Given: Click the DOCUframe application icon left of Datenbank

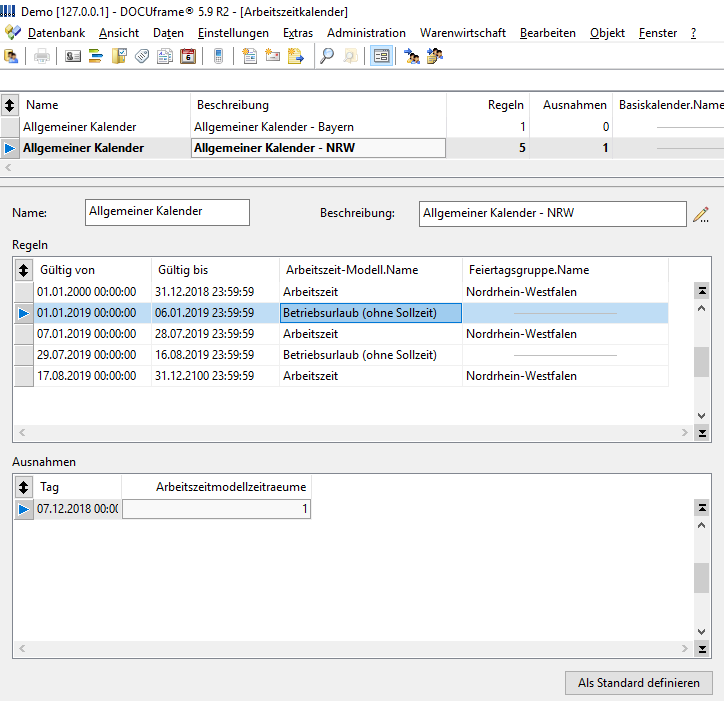Looking at the screenshot, I should coord(13,32).
